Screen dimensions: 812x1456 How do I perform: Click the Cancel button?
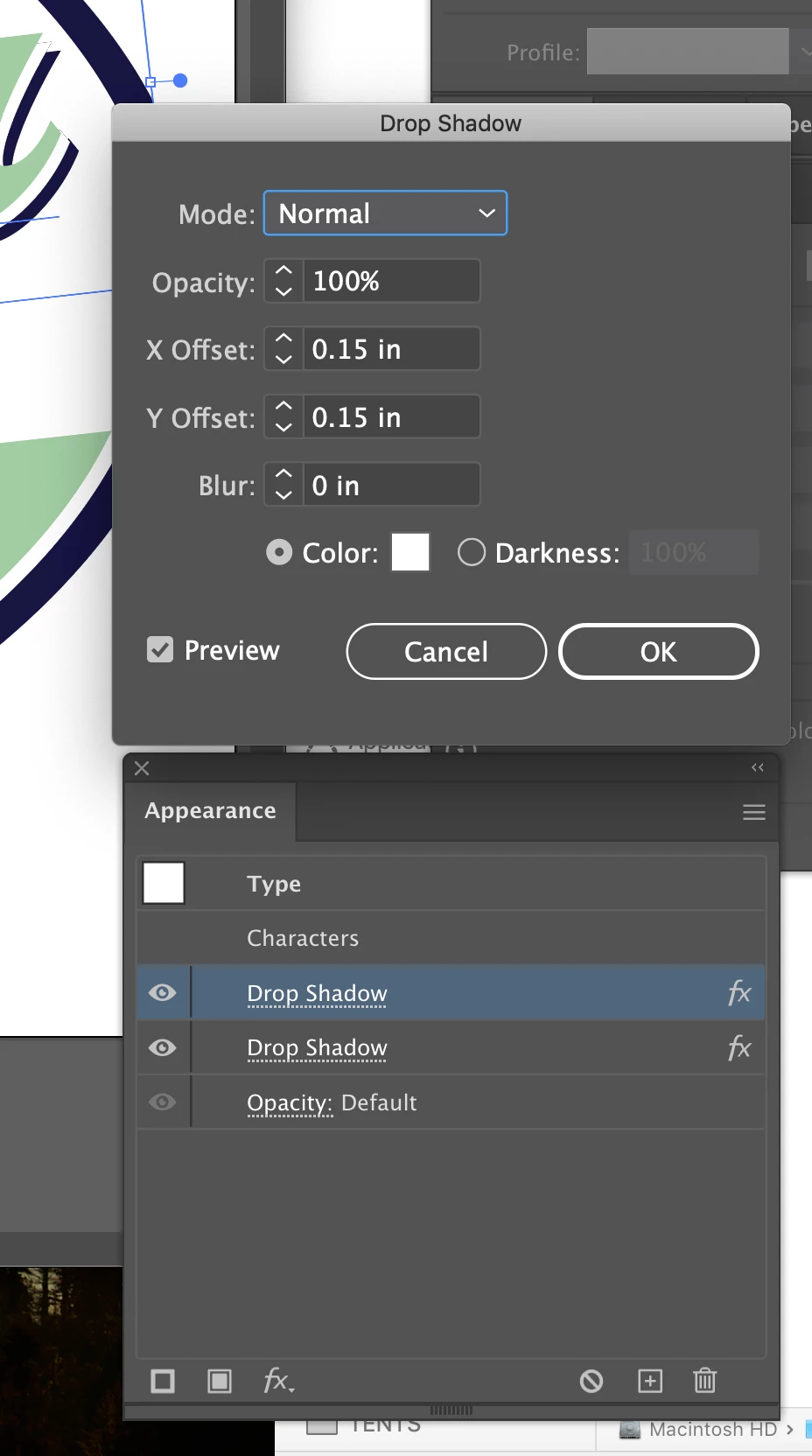coord(446,652)
